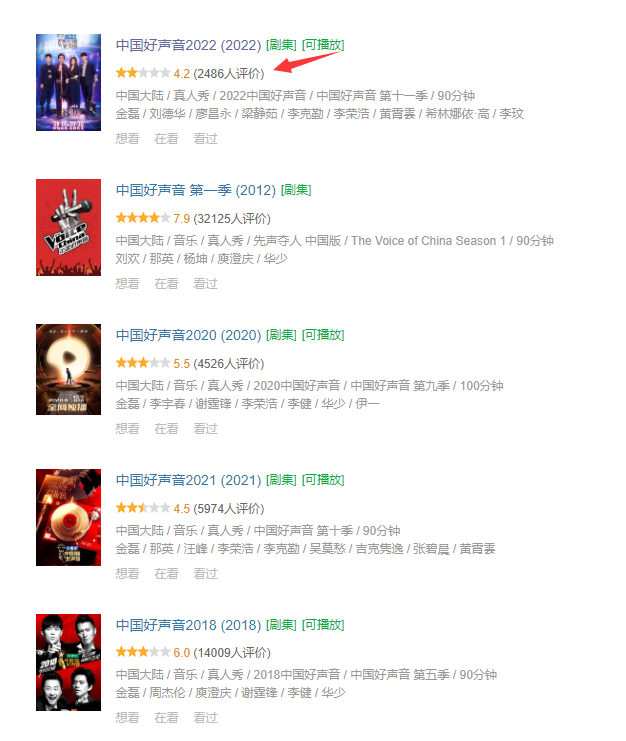Screen dimensions: 626x741
Task: Click the 中国好声音2022 poster thumbnail
Action: pos(69,82)
